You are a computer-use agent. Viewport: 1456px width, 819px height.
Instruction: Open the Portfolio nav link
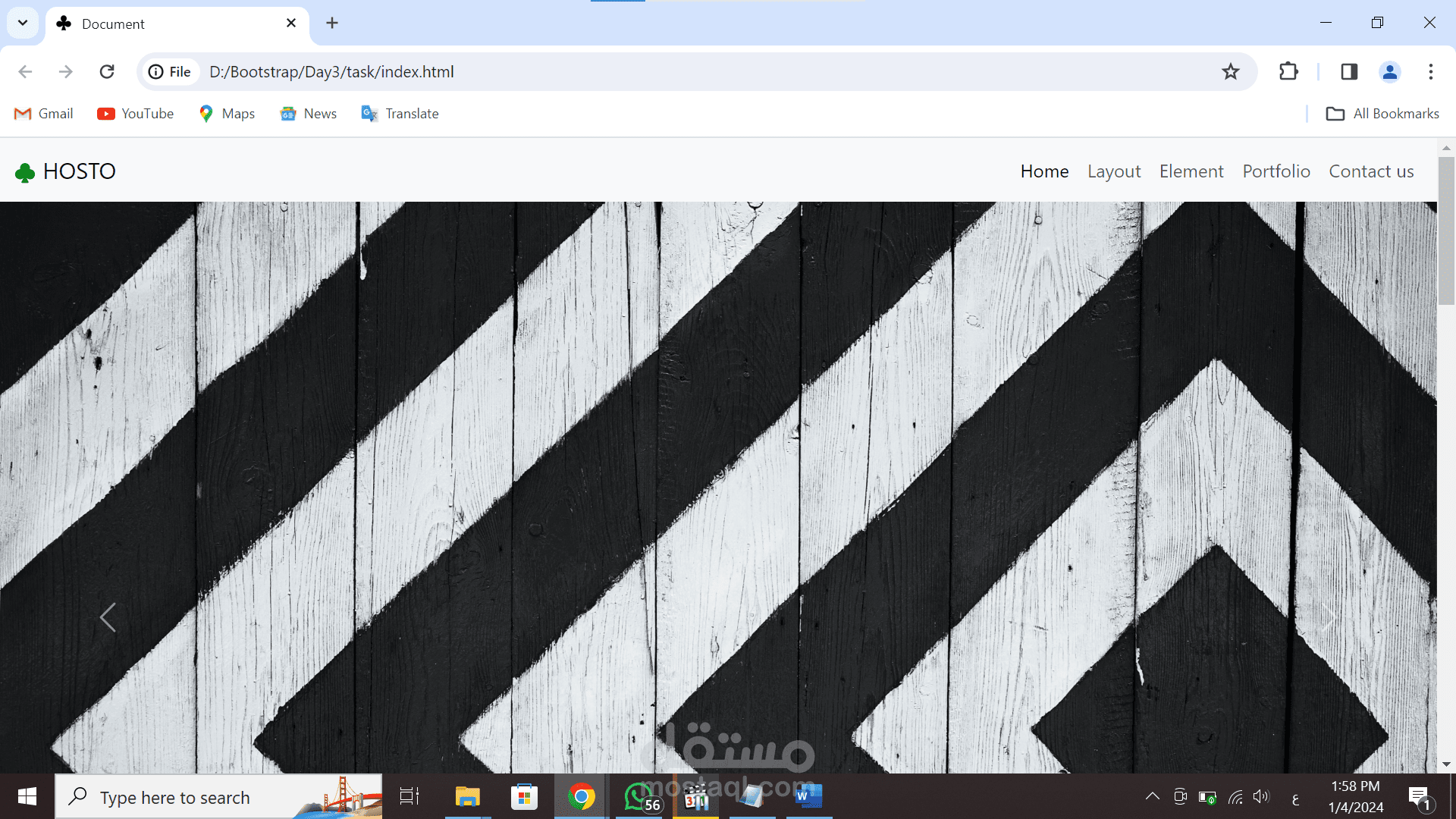coord(1276,171)
